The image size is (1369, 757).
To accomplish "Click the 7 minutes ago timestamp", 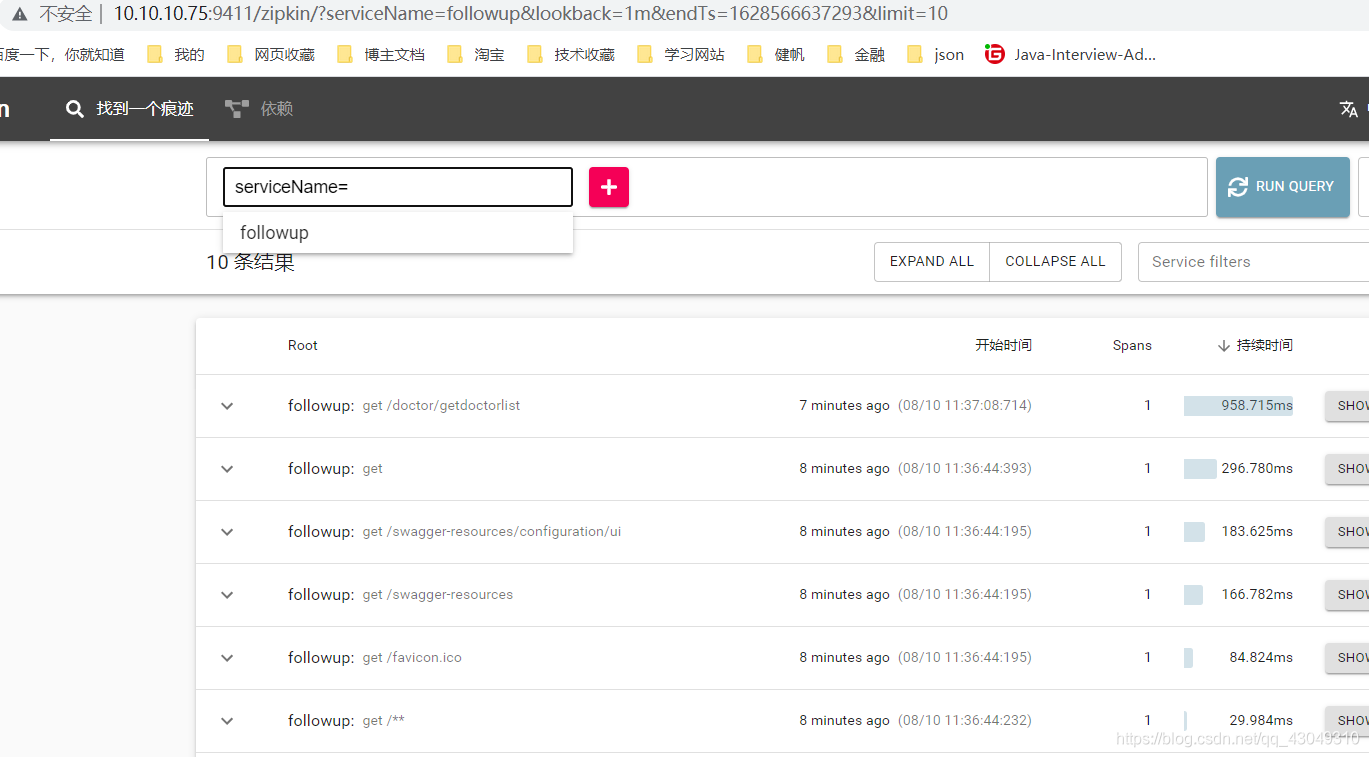I will coord(844,406).
